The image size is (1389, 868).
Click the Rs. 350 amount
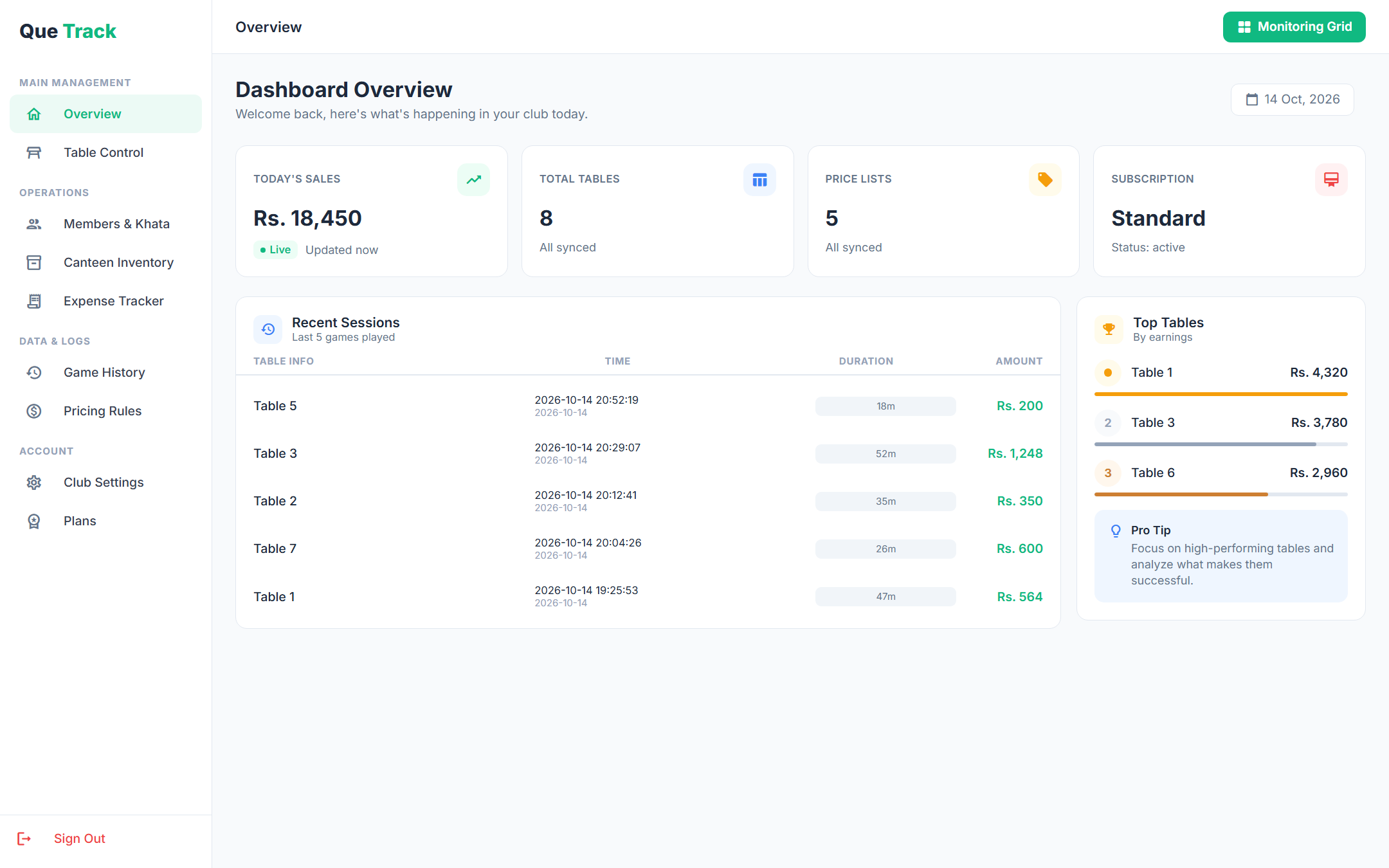1020,502
